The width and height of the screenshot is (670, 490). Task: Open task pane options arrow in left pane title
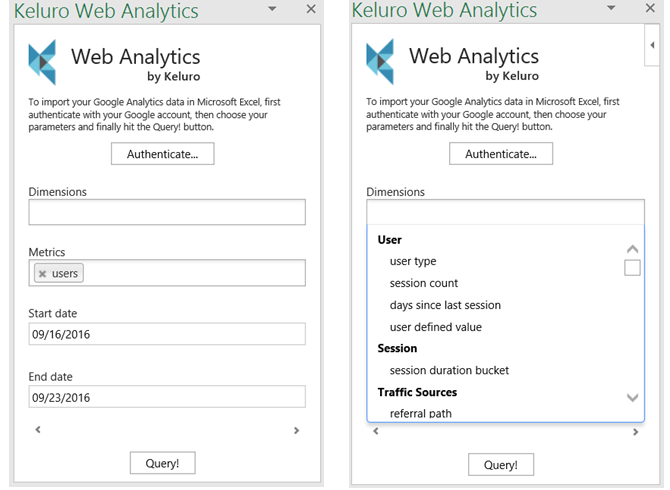[272, 9]
